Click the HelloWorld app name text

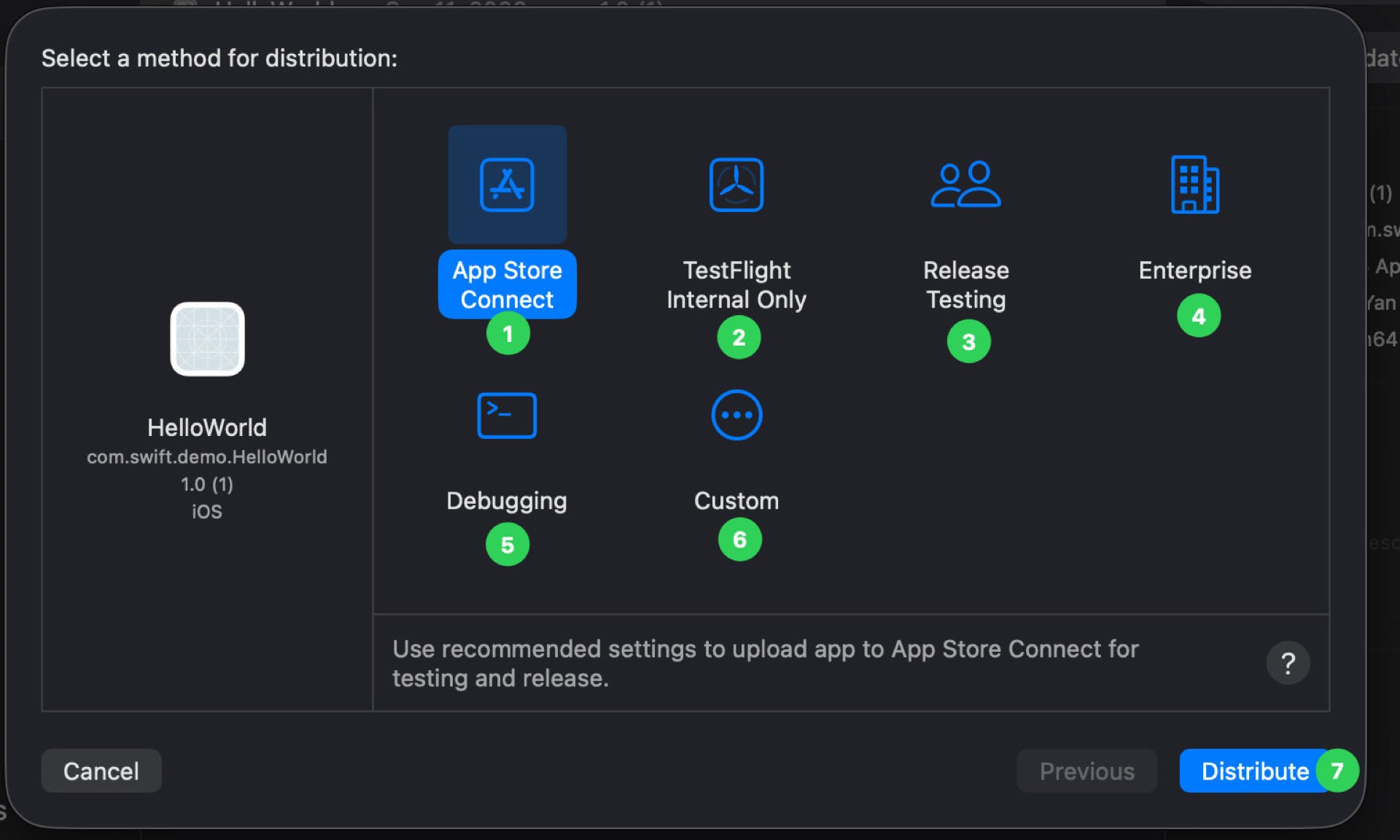[207, 427]
